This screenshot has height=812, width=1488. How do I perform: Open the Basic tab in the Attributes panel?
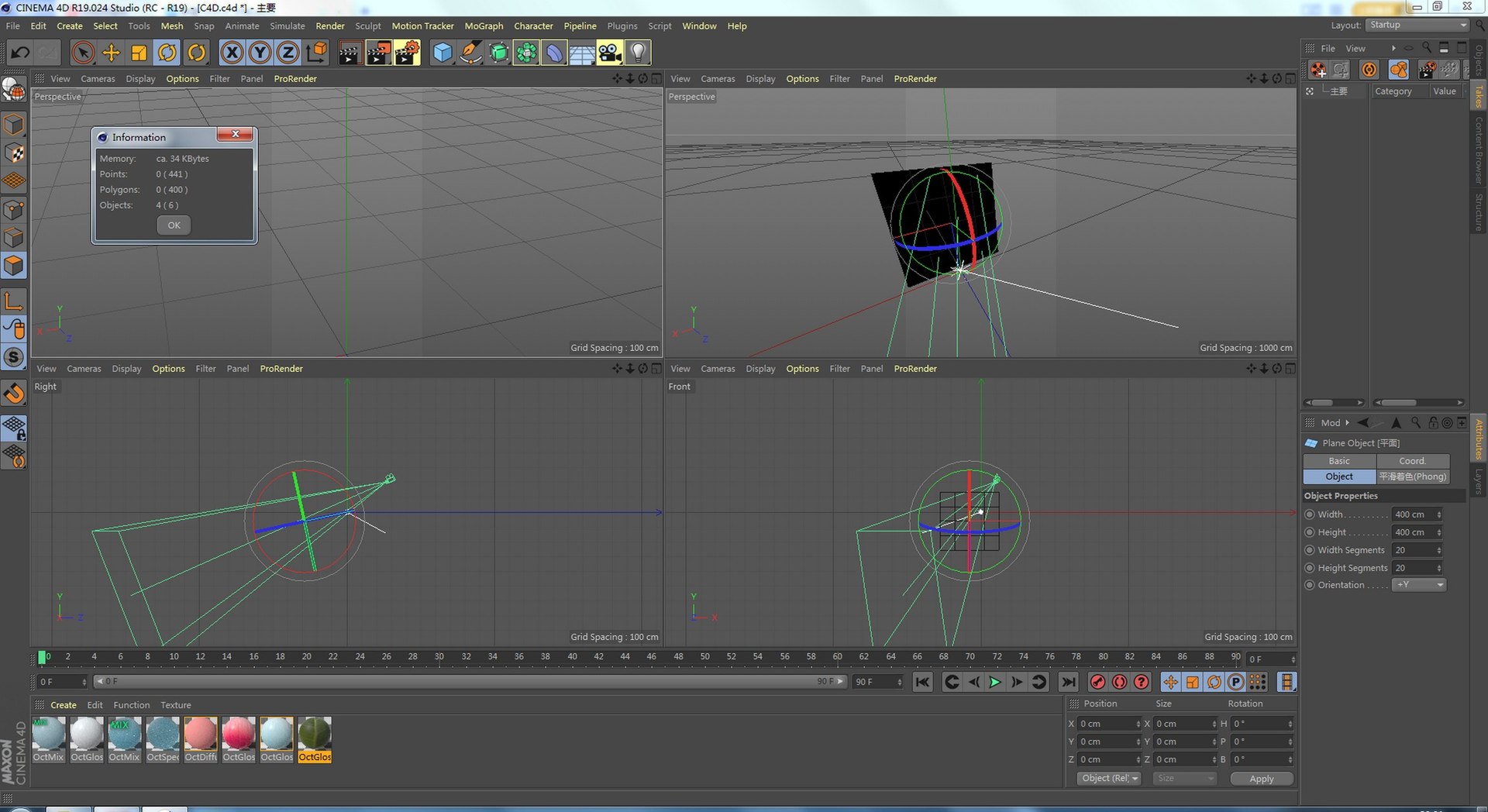[1339, 461]
